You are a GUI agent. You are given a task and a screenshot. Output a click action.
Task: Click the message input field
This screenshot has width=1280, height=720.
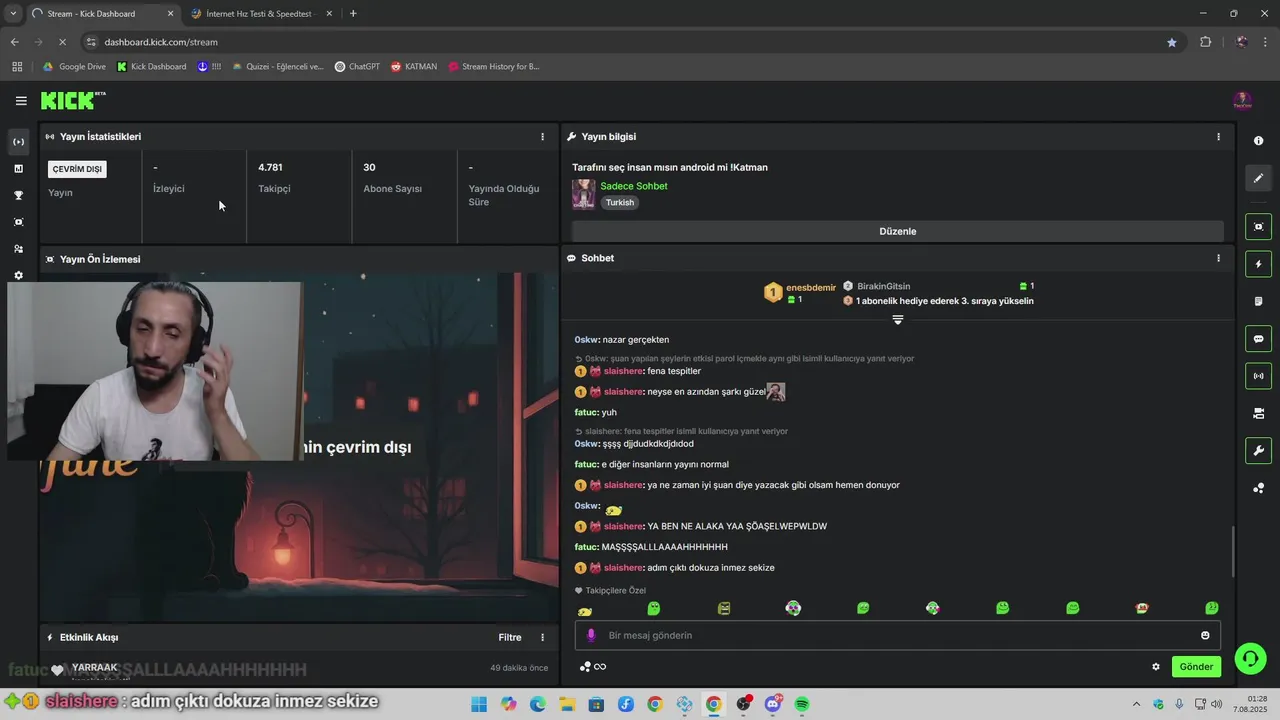pos(897,635)
